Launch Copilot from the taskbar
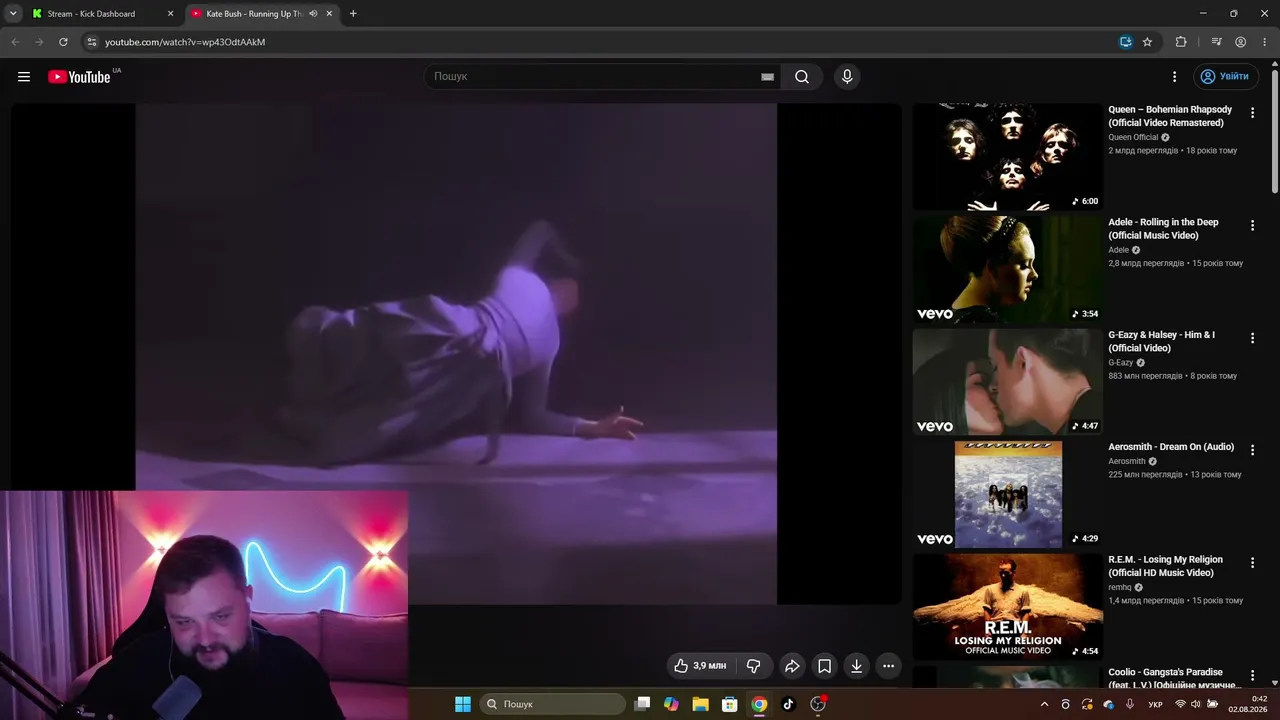This screenshot has width=1280, height=720. coord(671,704)
